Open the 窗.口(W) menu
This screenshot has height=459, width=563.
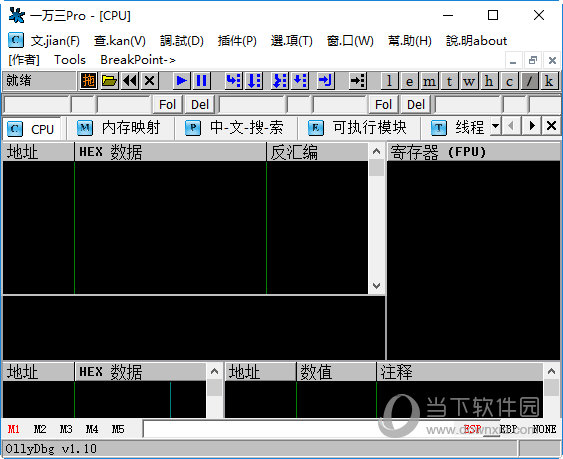[350, 41]
